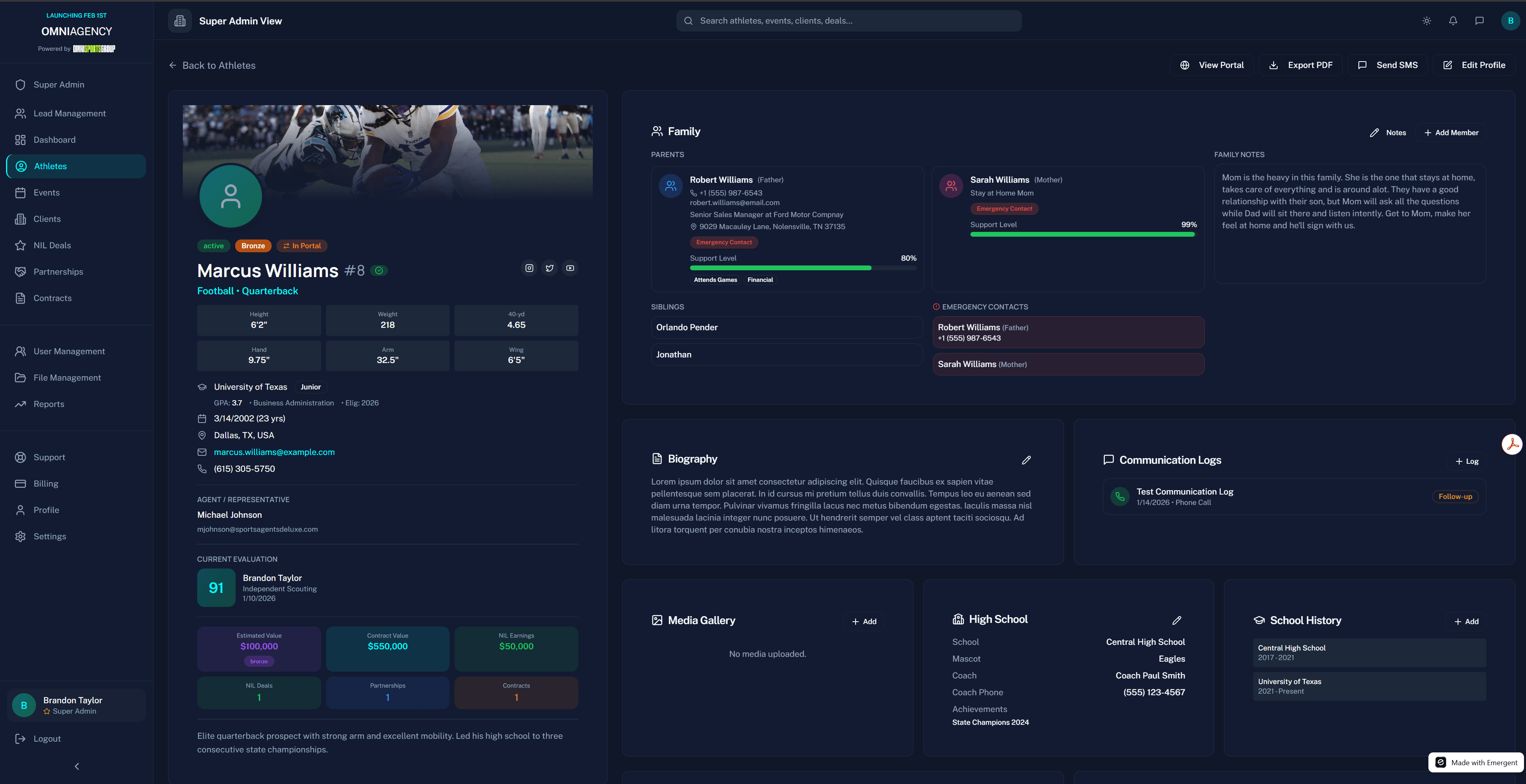Open Profile in sidebar
Screen dimensions: 1526x784
(76, 510)
